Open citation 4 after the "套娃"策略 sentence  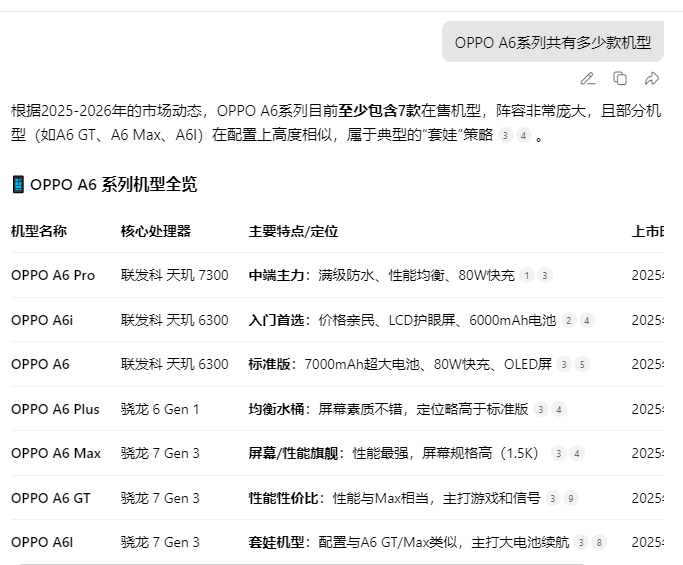523,136
